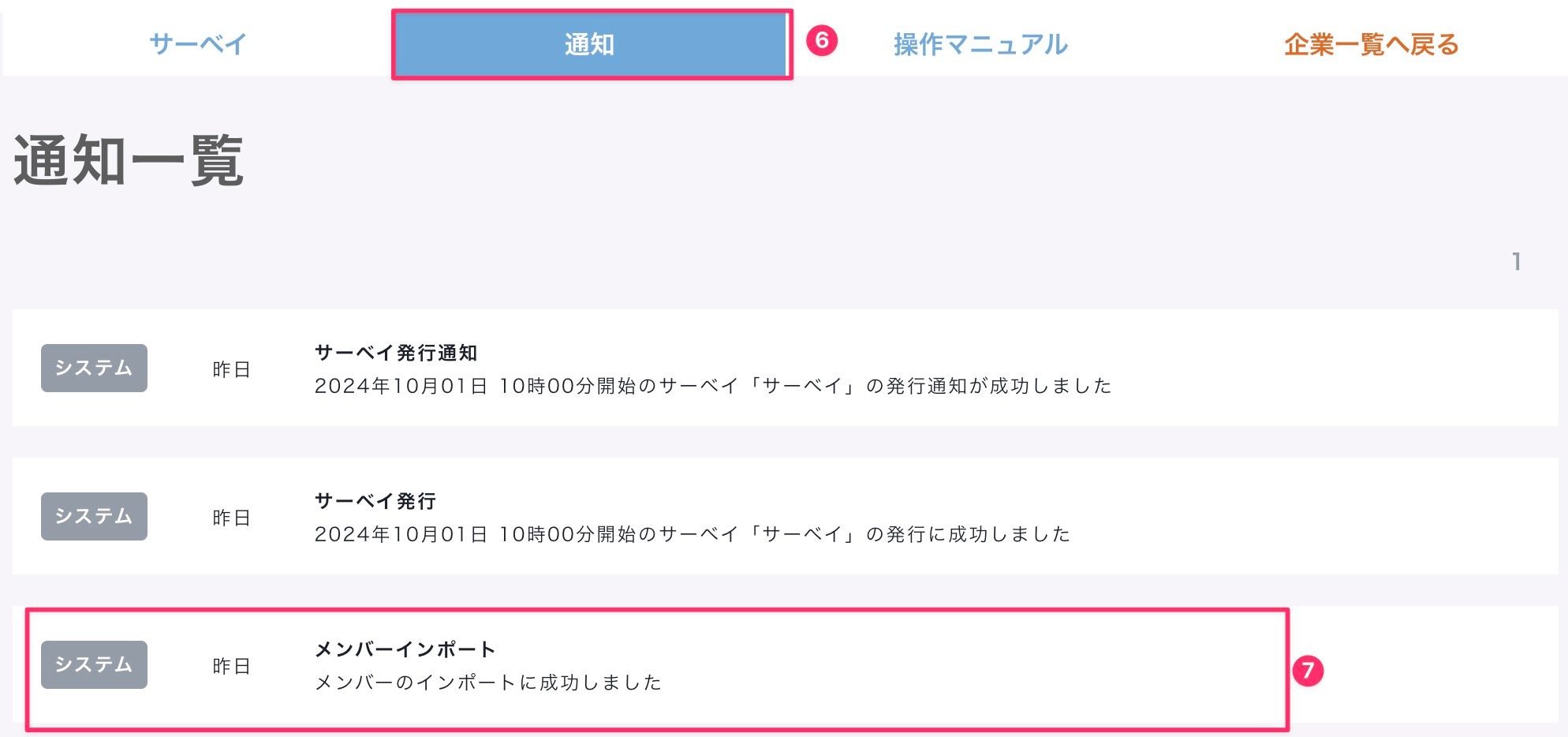1568x737 pixels.
Task: Click the 昨日 date in the サーベイ発行通知 row
Action: click(231, 369)
